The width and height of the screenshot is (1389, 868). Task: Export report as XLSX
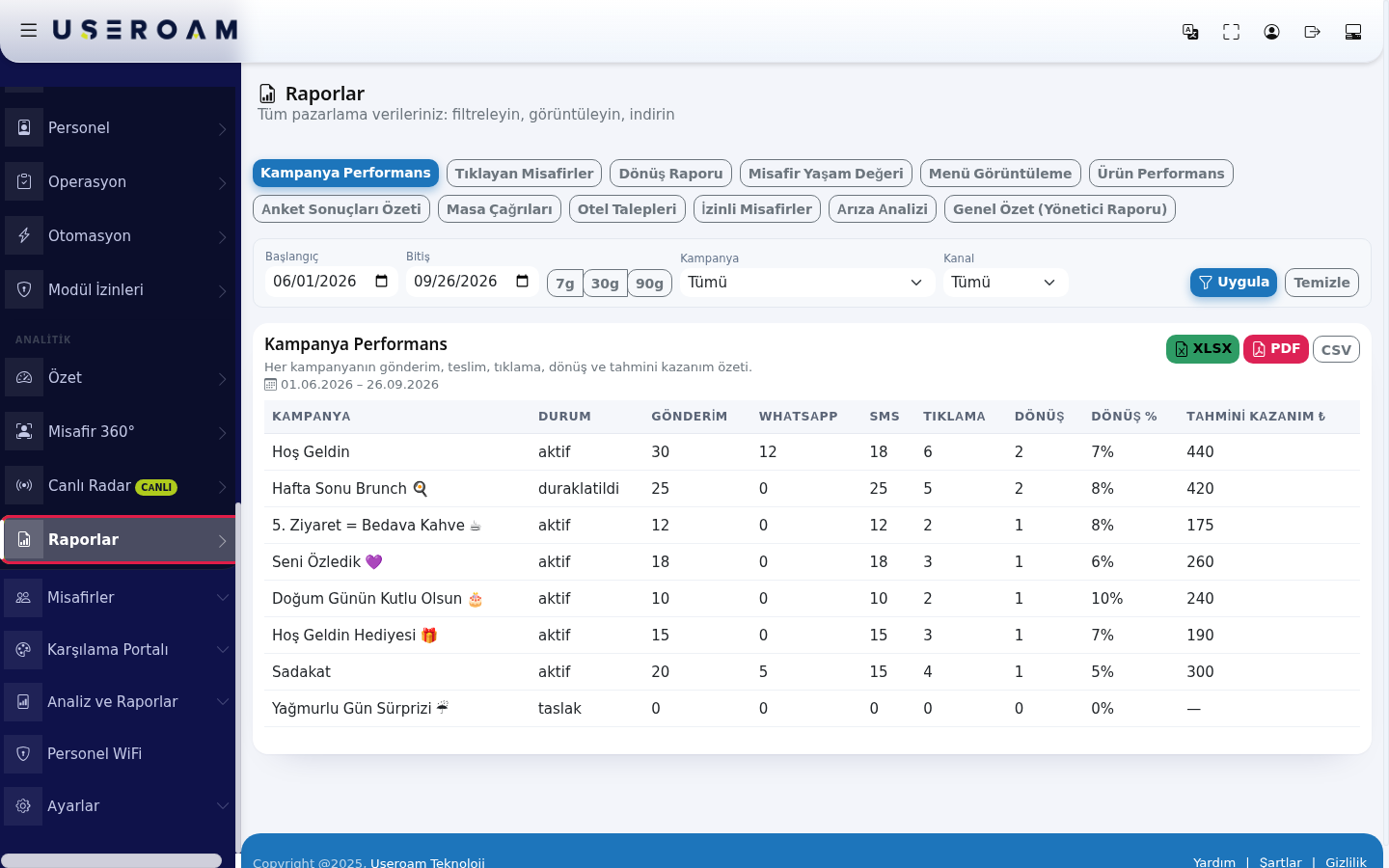1203,349
